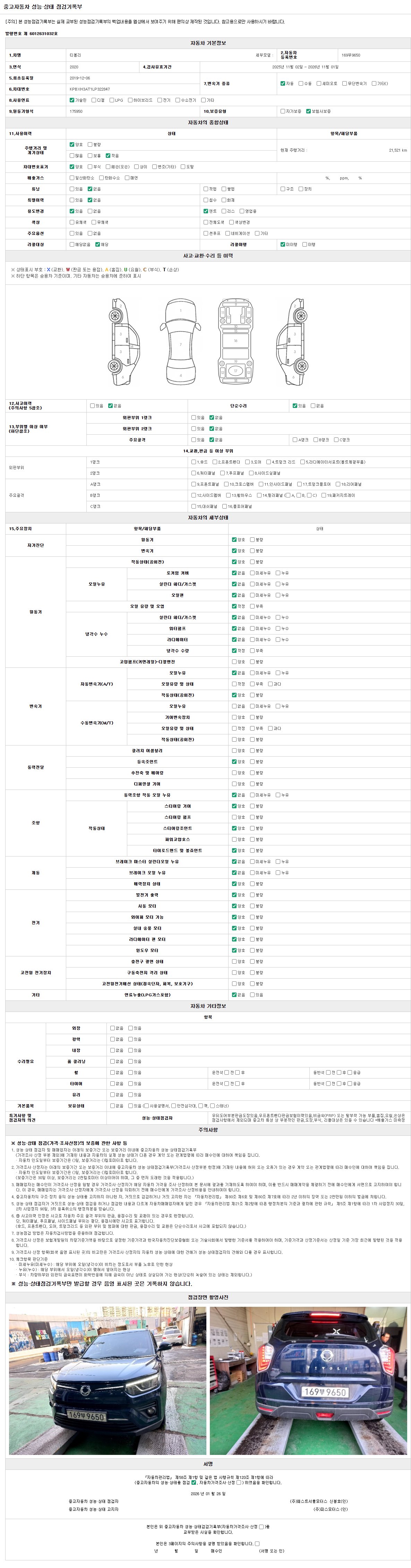Toggle the 렌트 usage checkbox

206,211
